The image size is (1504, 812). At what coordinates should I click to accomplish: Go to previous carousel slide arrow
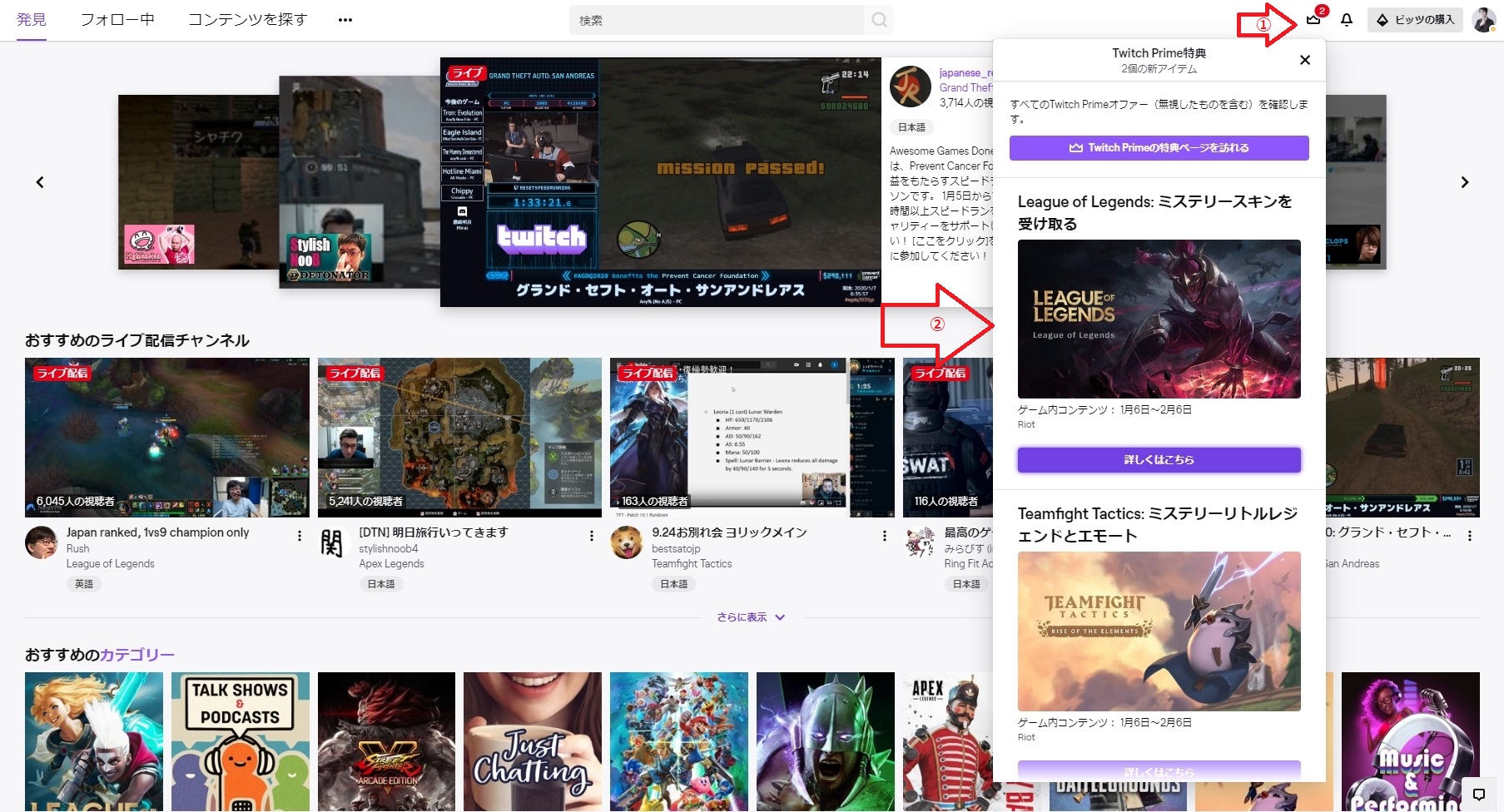coord(40,182)
